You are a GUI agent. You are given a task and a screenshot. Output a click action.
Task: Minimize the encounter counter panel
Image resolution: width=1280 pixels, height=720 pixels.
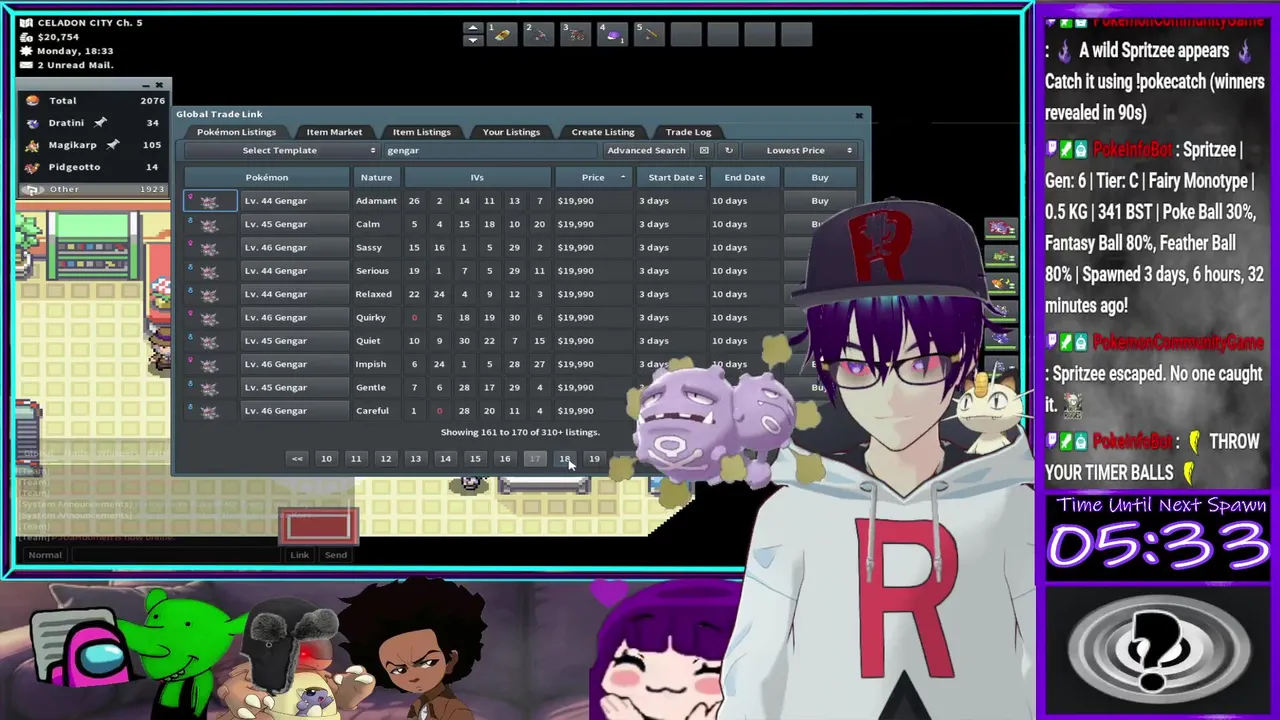point(145,85)
